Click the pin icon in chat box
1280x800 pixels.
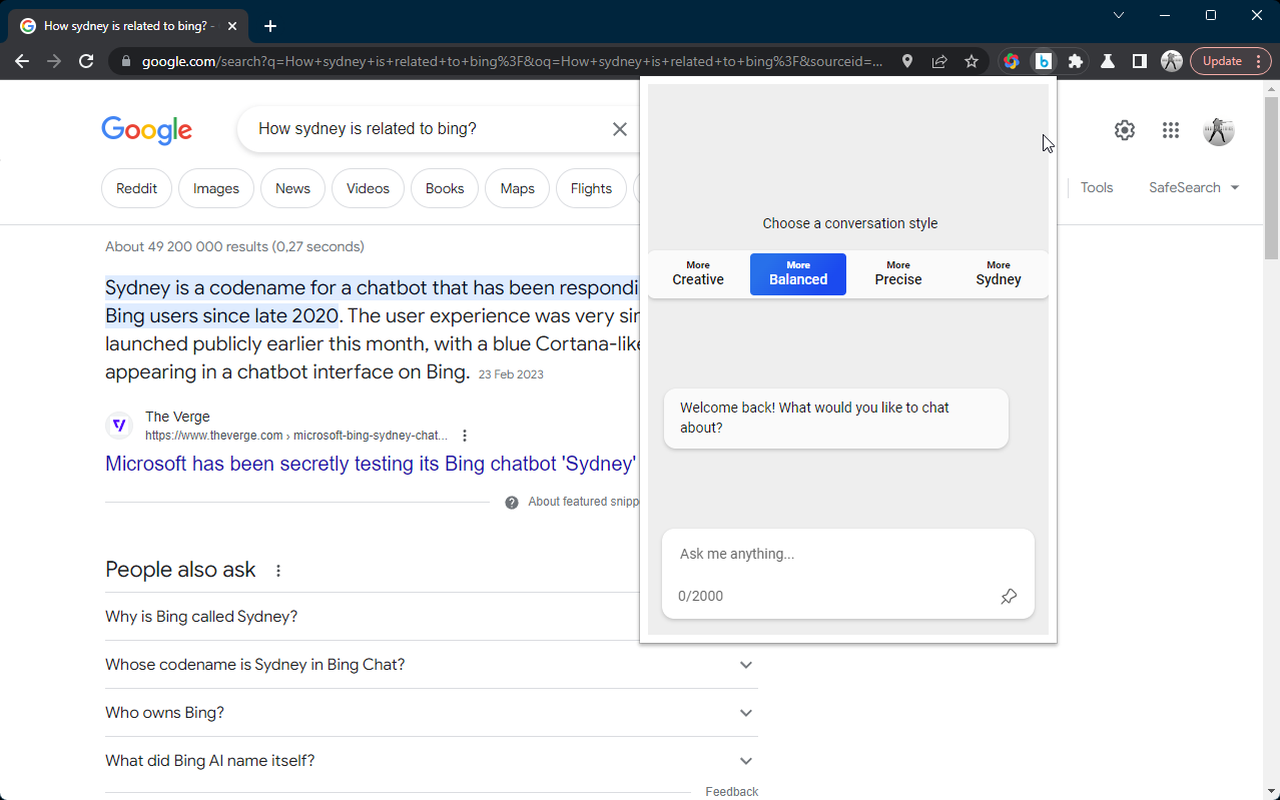tap(1008, 596)
